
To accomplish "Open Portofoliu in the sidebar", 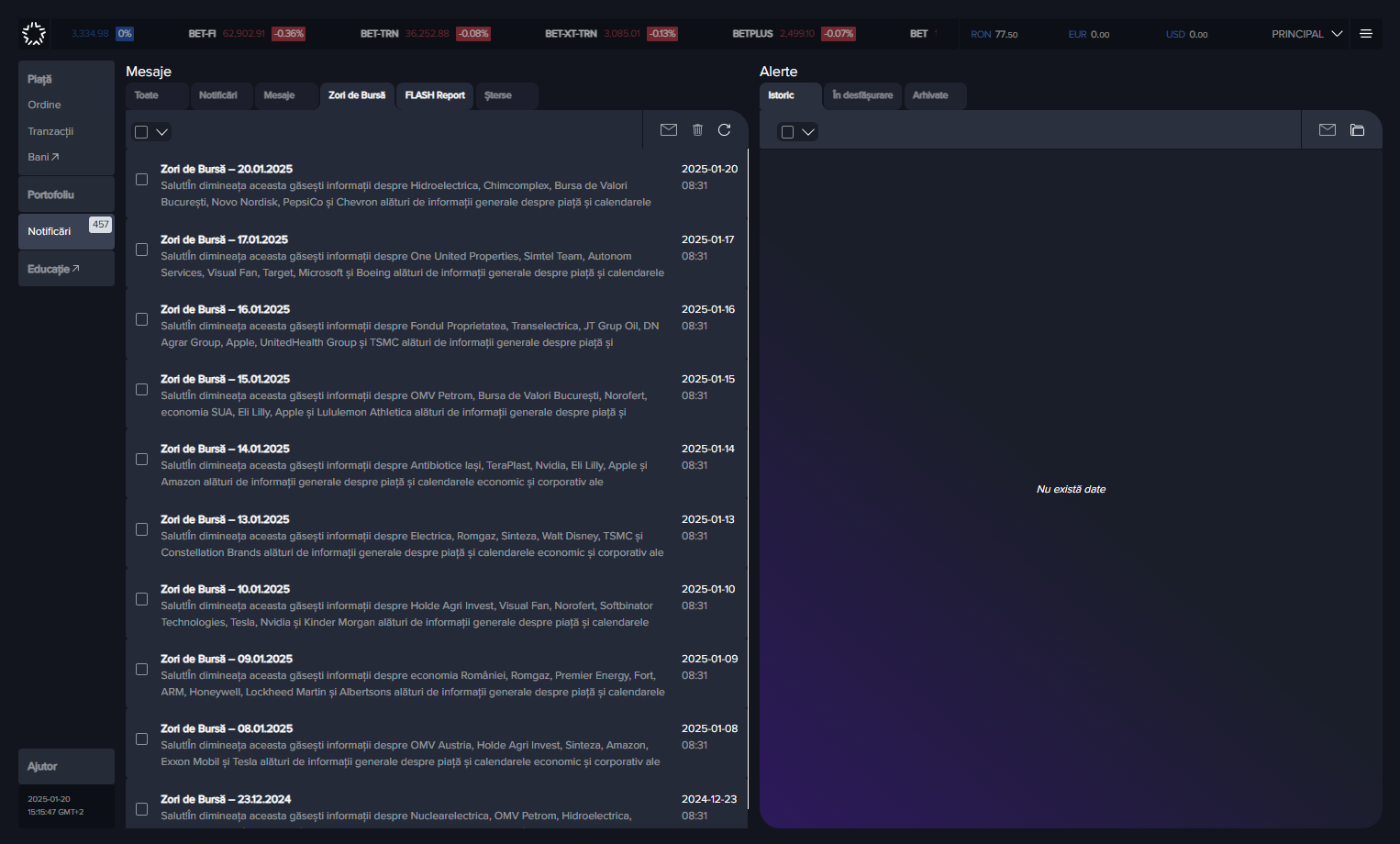I will click(66, 194).
